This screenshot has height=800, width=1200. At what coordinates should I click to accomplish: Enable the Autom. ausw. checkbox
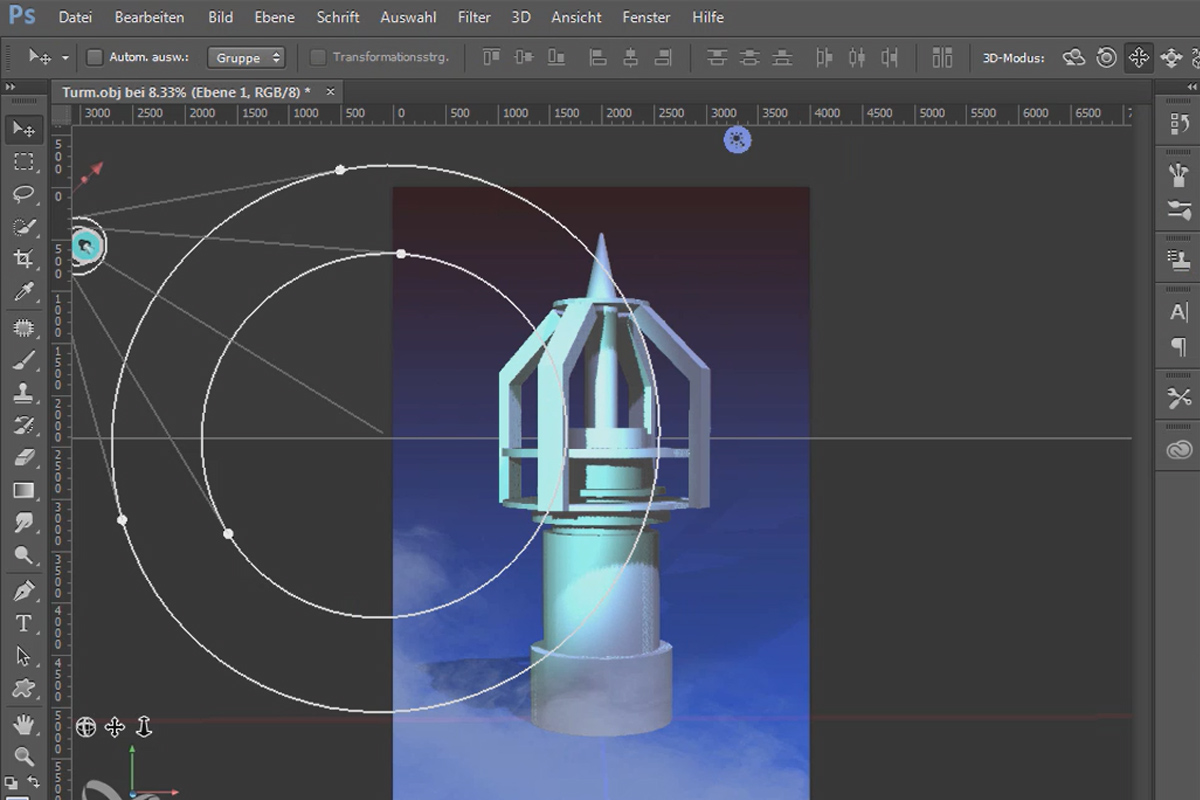95,57
